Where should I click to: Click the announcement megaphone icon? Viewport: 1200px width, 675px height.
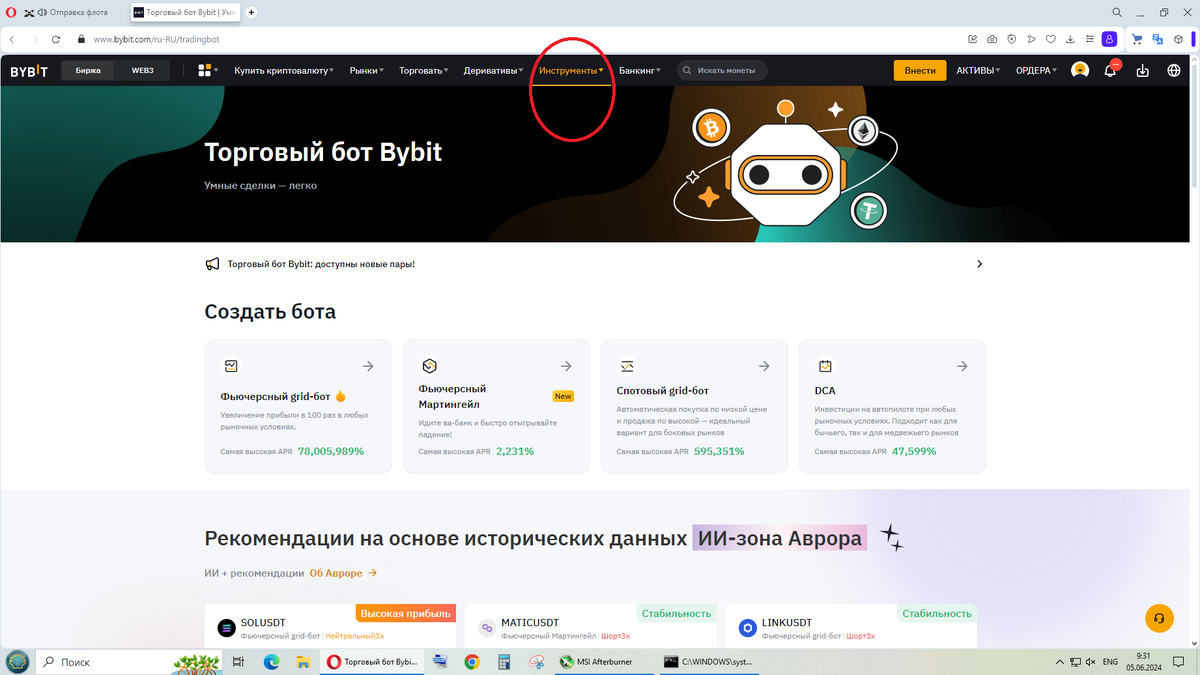click(212, 264)
